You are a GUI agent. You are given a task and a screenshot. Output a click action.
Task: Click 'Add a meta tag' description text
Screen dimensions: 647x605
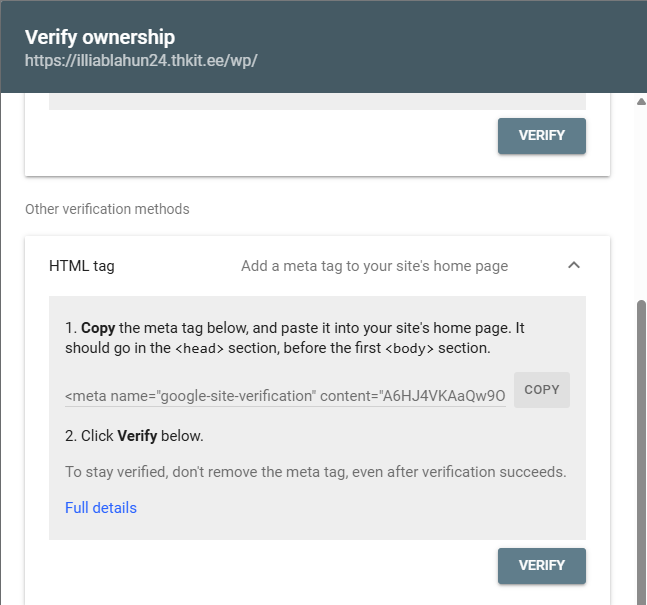click(374, 266)
